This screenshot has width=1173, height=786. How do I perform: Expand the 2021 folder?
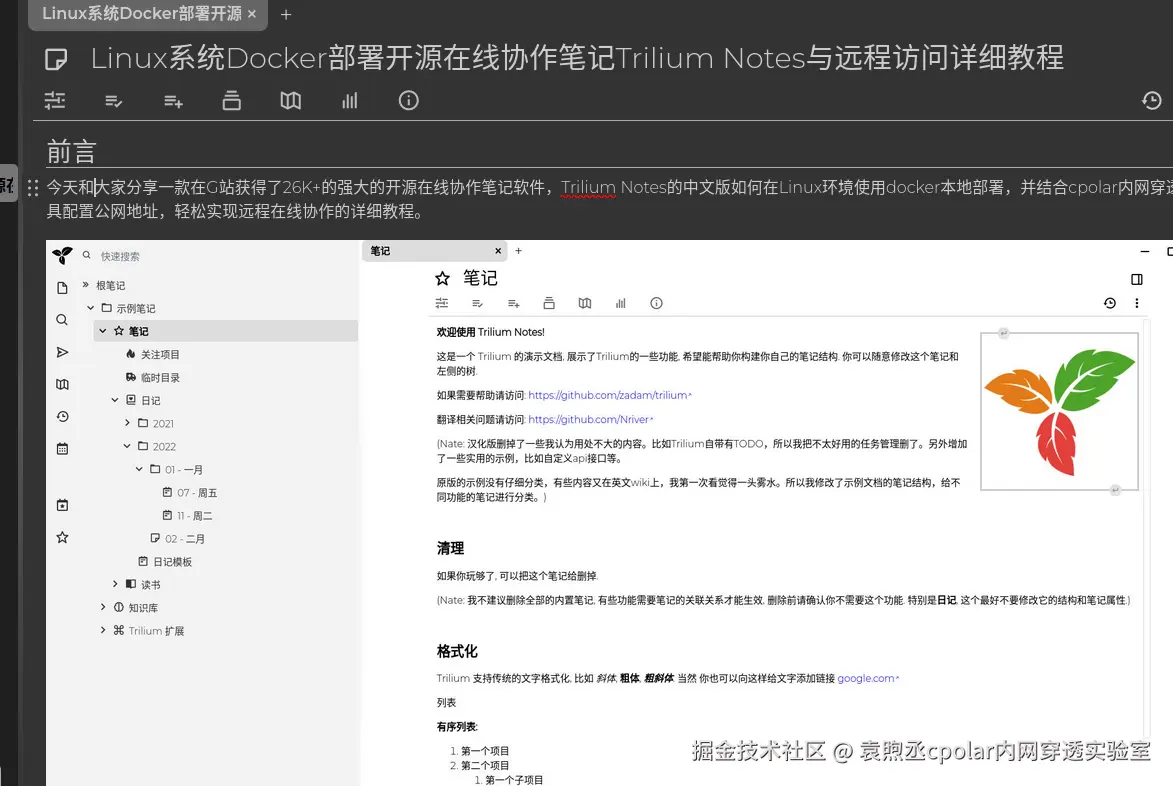click(x=127, y=423)
